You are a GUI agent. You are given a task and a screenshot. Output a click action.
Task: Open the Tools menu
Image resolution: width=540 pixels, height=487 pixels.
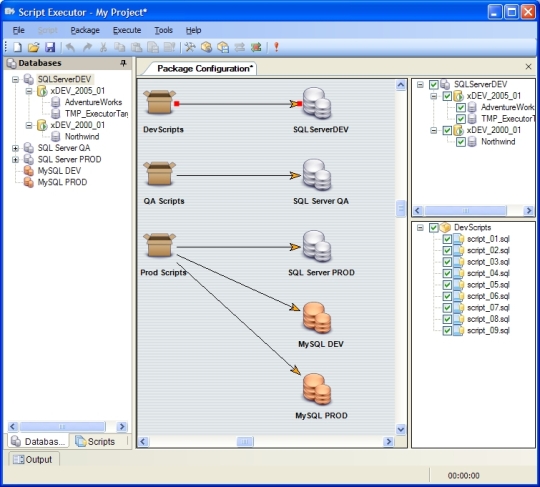[163, 30]
